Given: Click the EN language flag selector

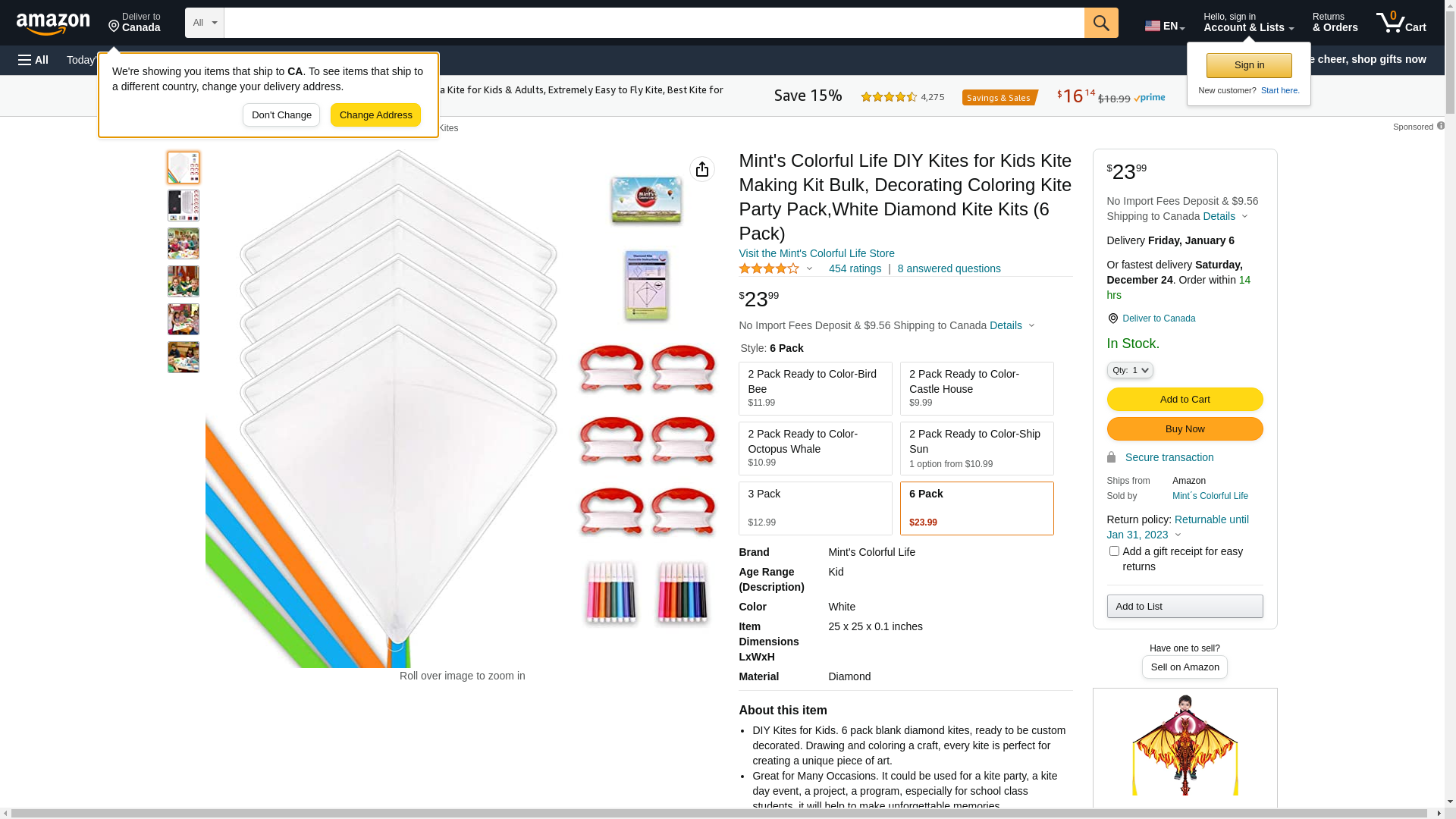Looking at the screenshot, I should (x=1164, y=26).
